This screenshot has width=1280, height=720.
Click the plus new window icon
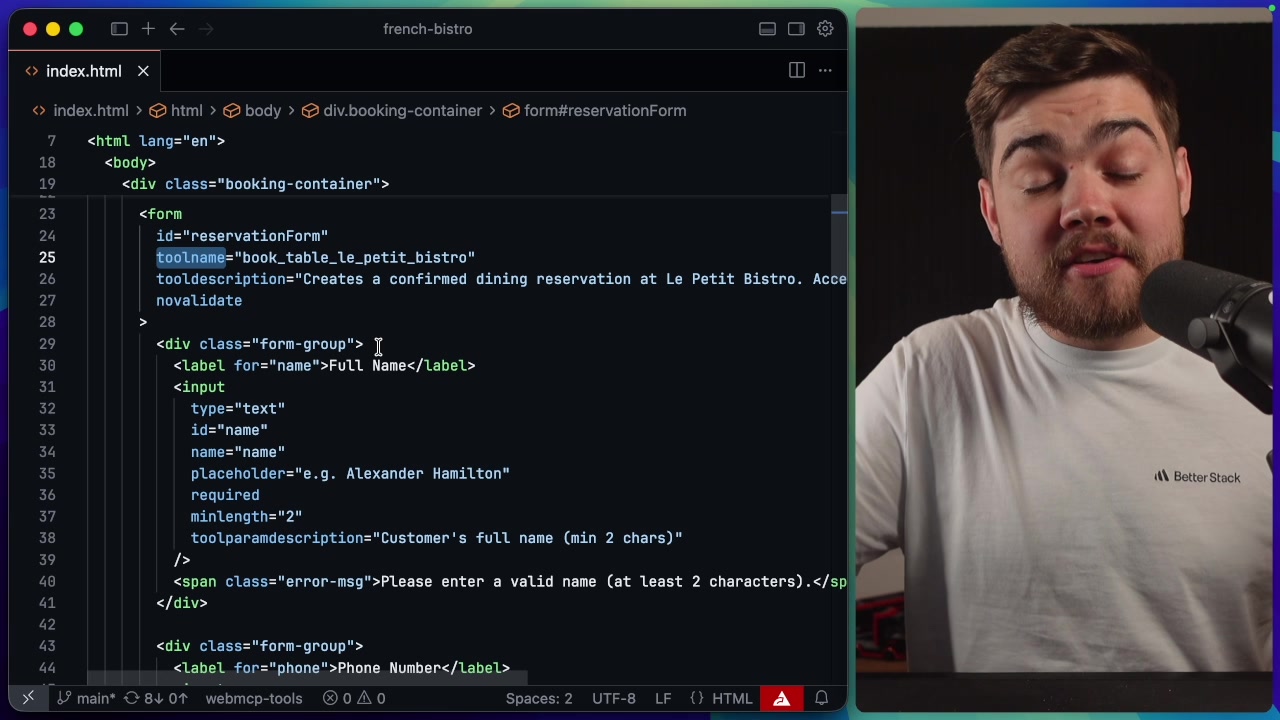(148, 29)
